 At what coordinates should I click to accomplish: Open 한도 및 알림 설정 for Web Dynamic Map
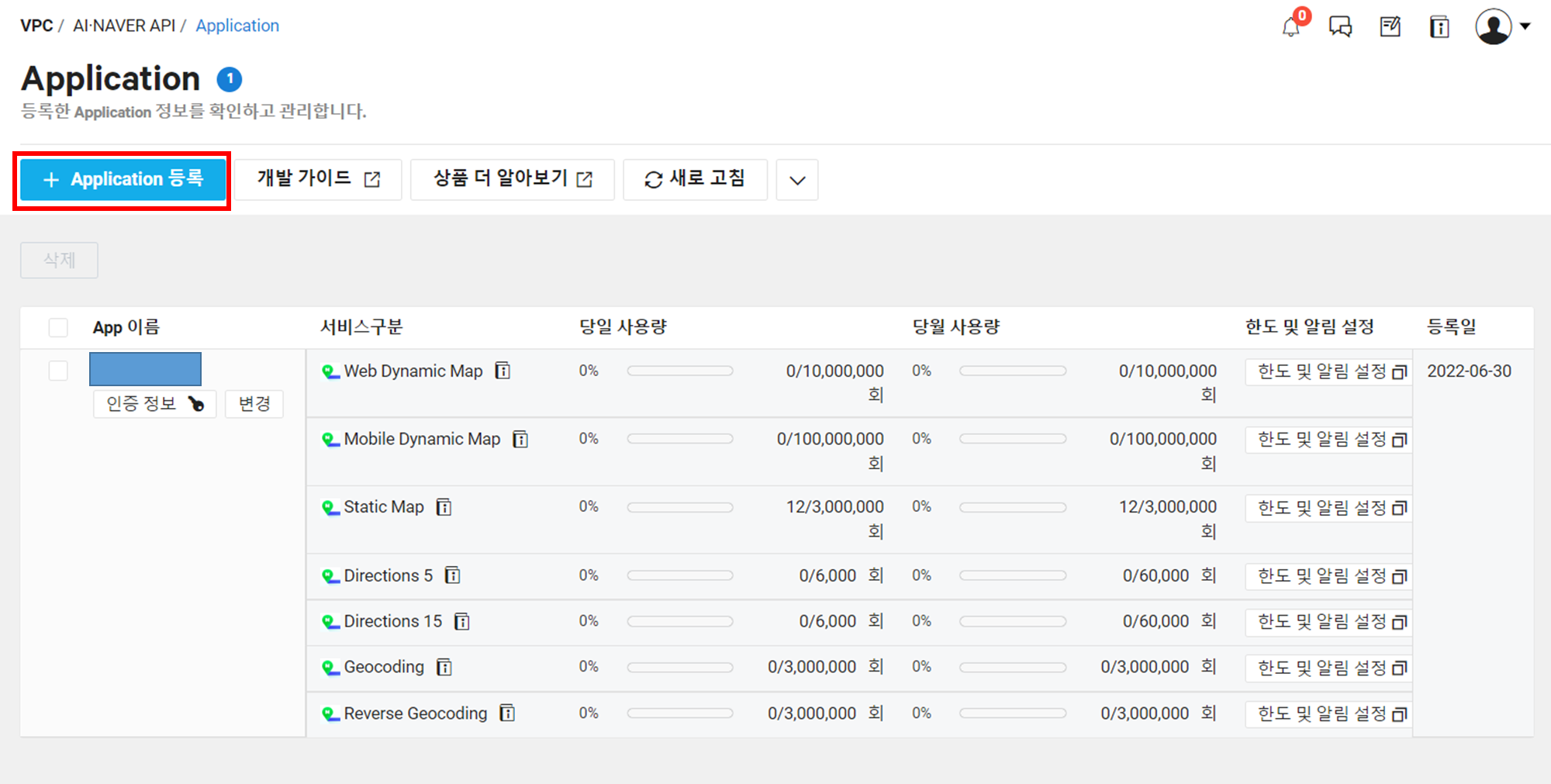coord(1329,372)
